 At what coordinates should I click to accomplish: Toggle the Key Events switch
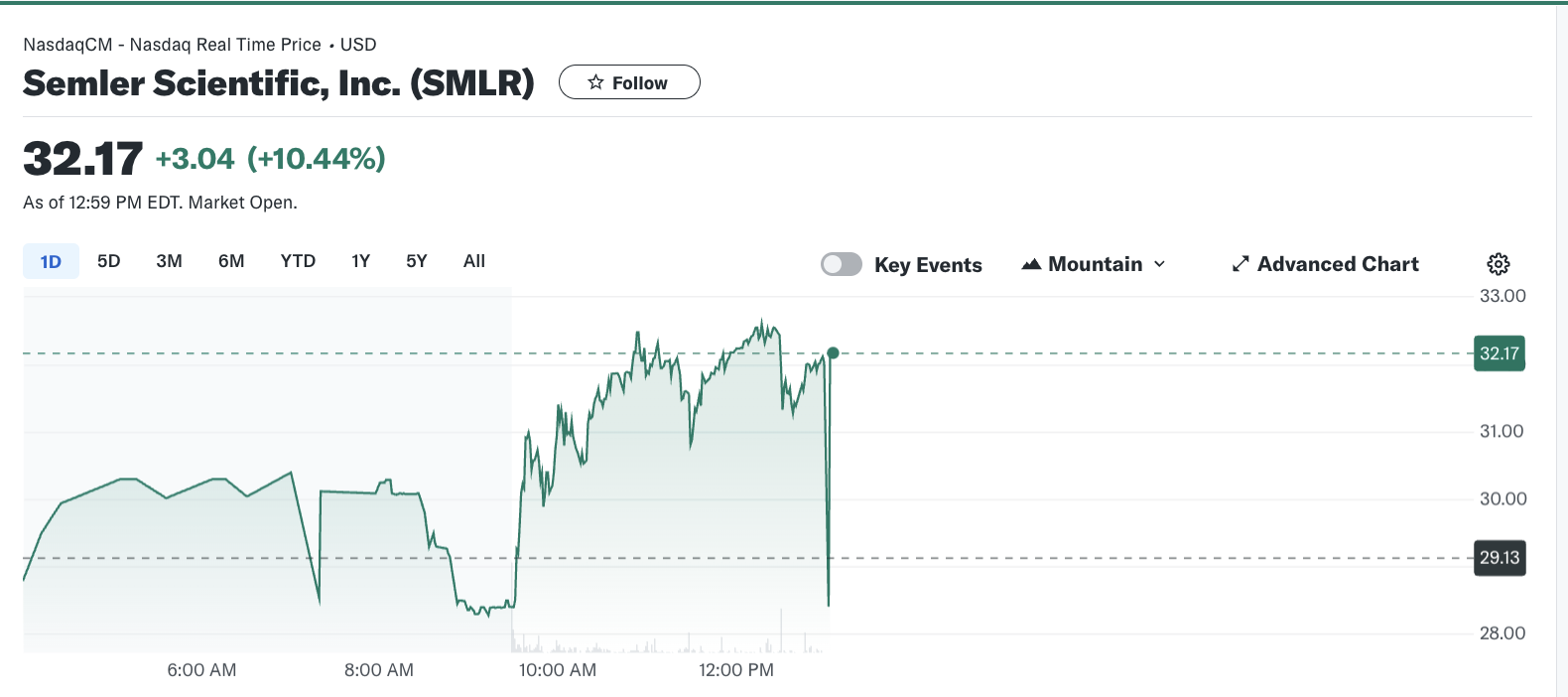842,264
